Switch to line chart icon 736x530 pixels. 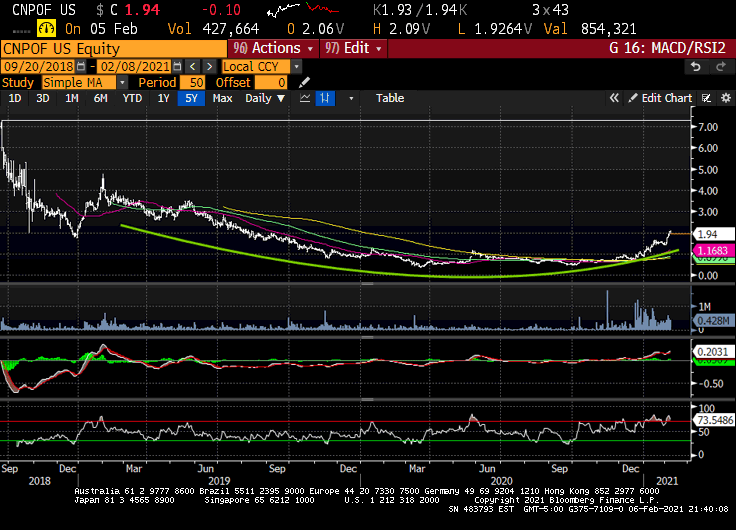[x=305, y=98]
